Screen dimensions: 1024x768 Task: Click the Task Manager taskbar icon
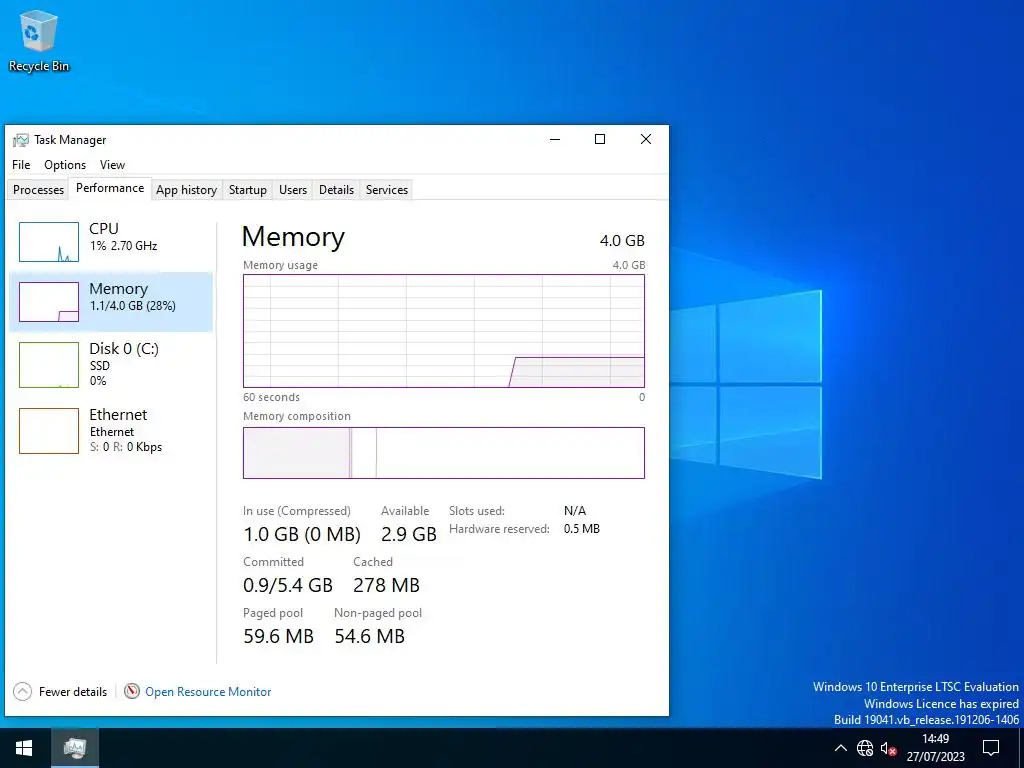point(75,748)
